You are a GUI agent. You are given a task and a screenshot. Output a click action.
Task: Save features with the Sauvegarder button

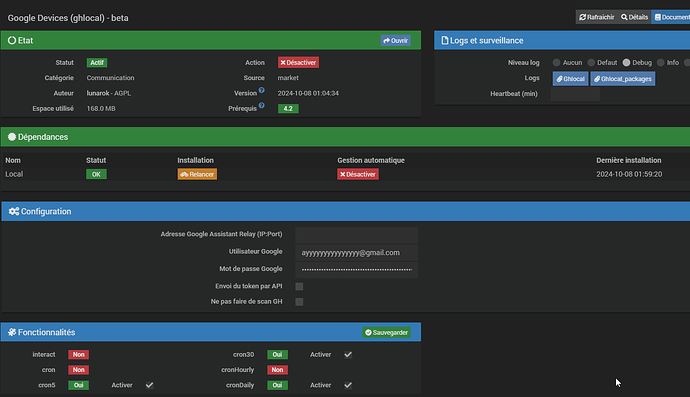[386, 332]
